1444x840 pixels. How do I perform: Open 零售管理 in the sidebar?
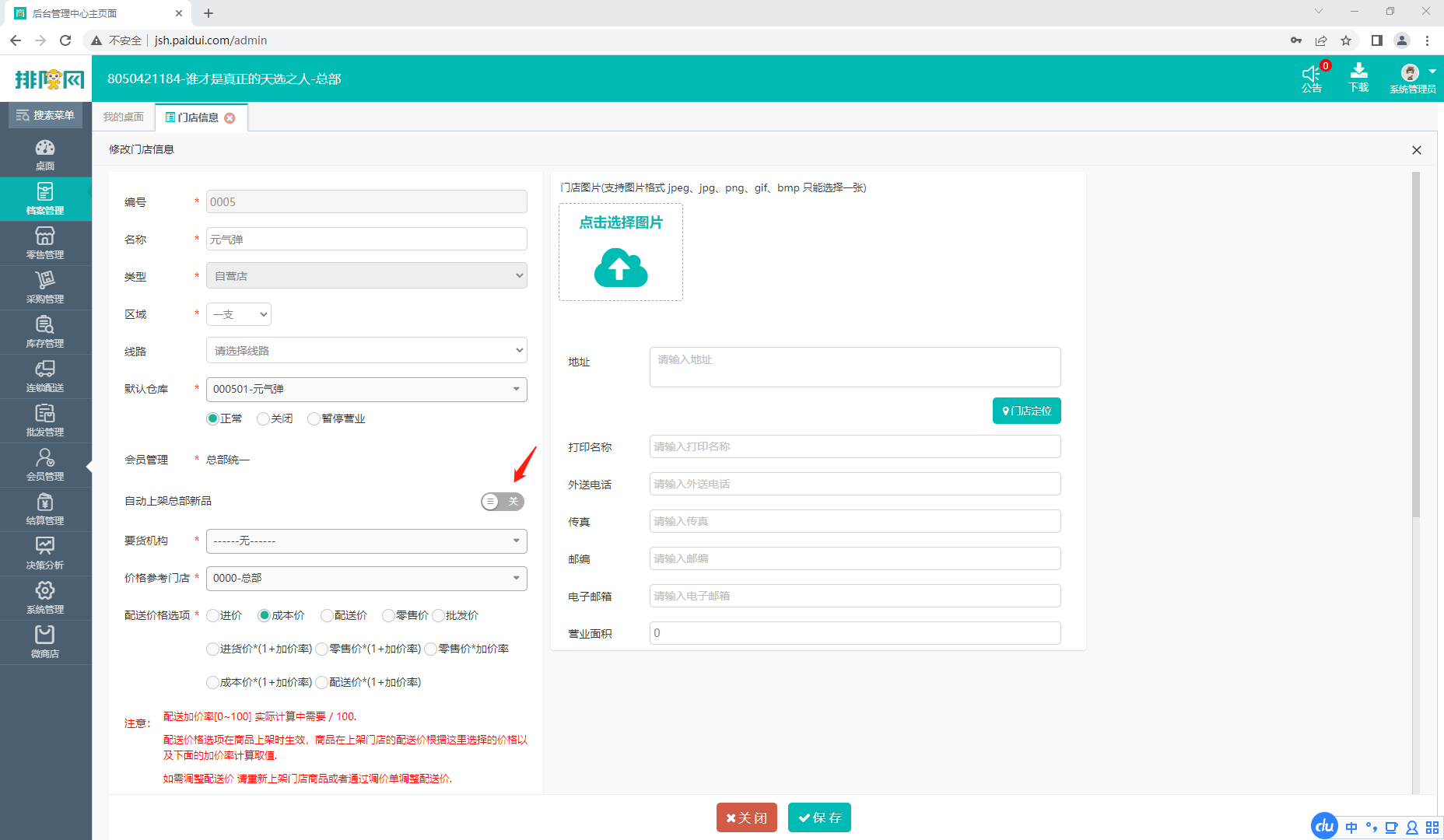tap(45, 243)
